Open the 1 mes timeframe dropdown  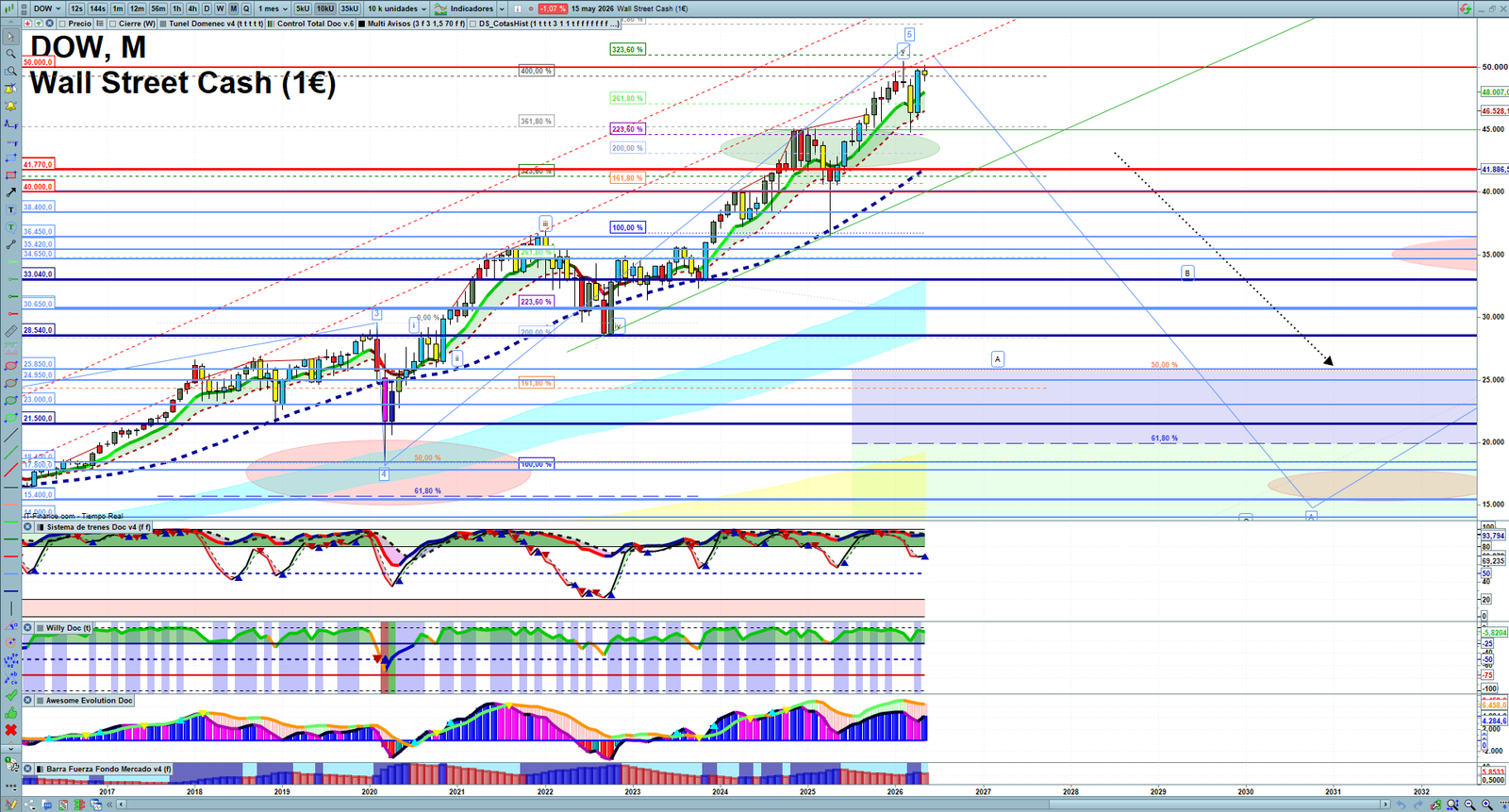(273, 8)
